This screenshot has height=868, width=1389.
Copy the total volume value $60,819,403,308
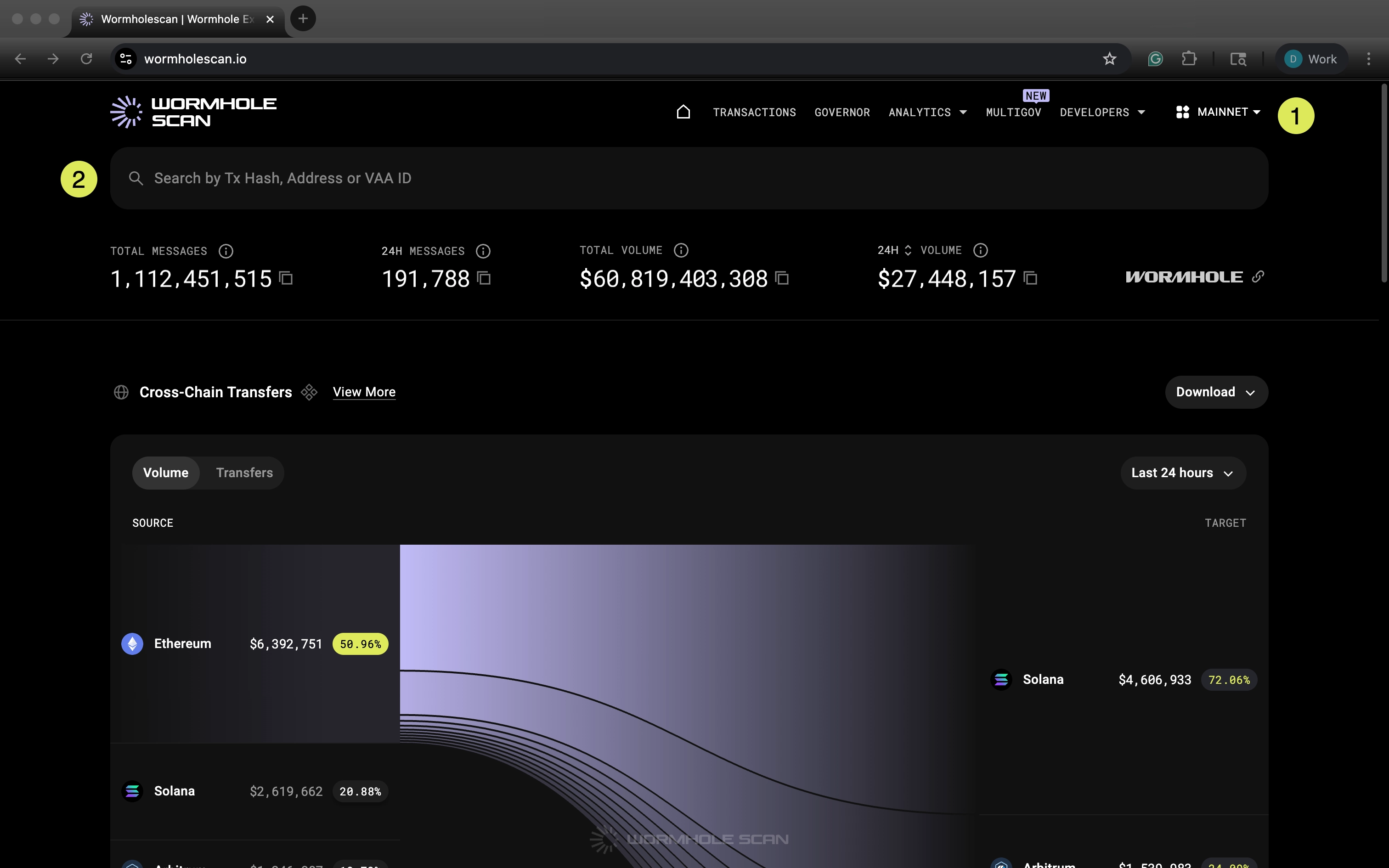pyautogui.click(x=782, y=278)
